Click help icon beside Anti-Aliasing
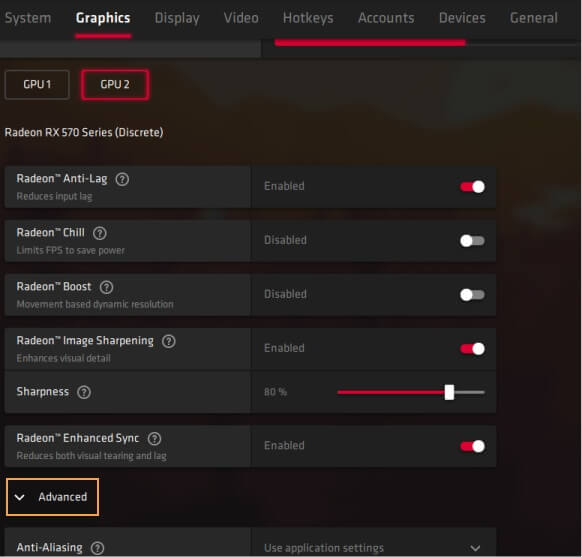This screenshot has width=582, height=557. coord(98,548)
